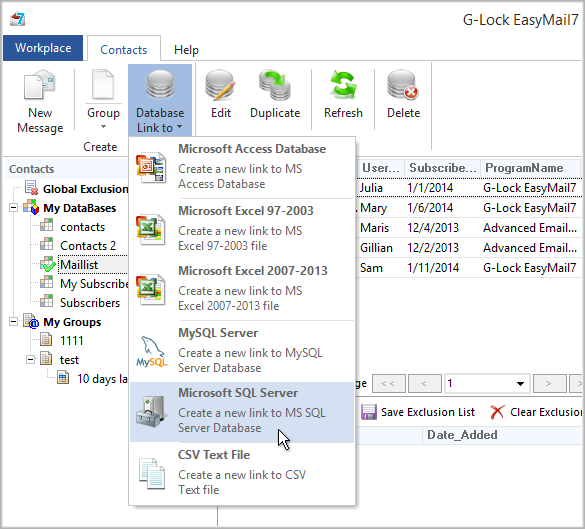Click the Duplicate database icon
This screenshot has width=585, height=529.
coord(275,85)
